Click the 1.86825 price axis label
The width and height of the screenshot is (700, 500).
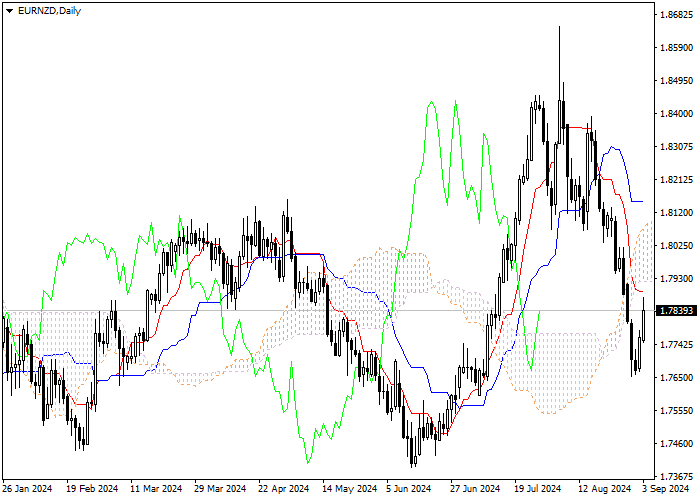[676, 15]
